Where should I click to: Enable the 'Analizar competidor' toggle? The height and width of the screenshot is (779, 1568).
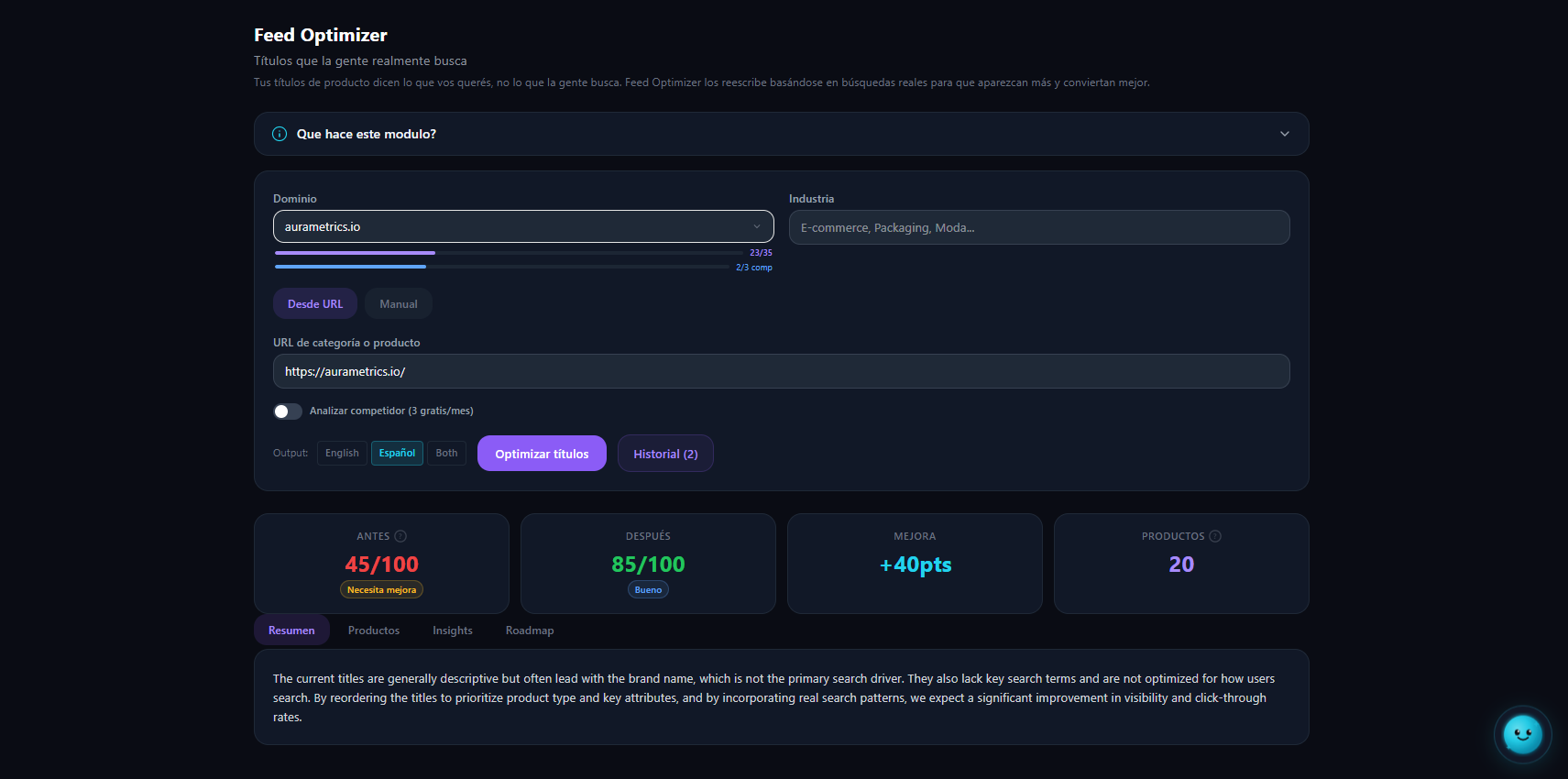(288, 411)
